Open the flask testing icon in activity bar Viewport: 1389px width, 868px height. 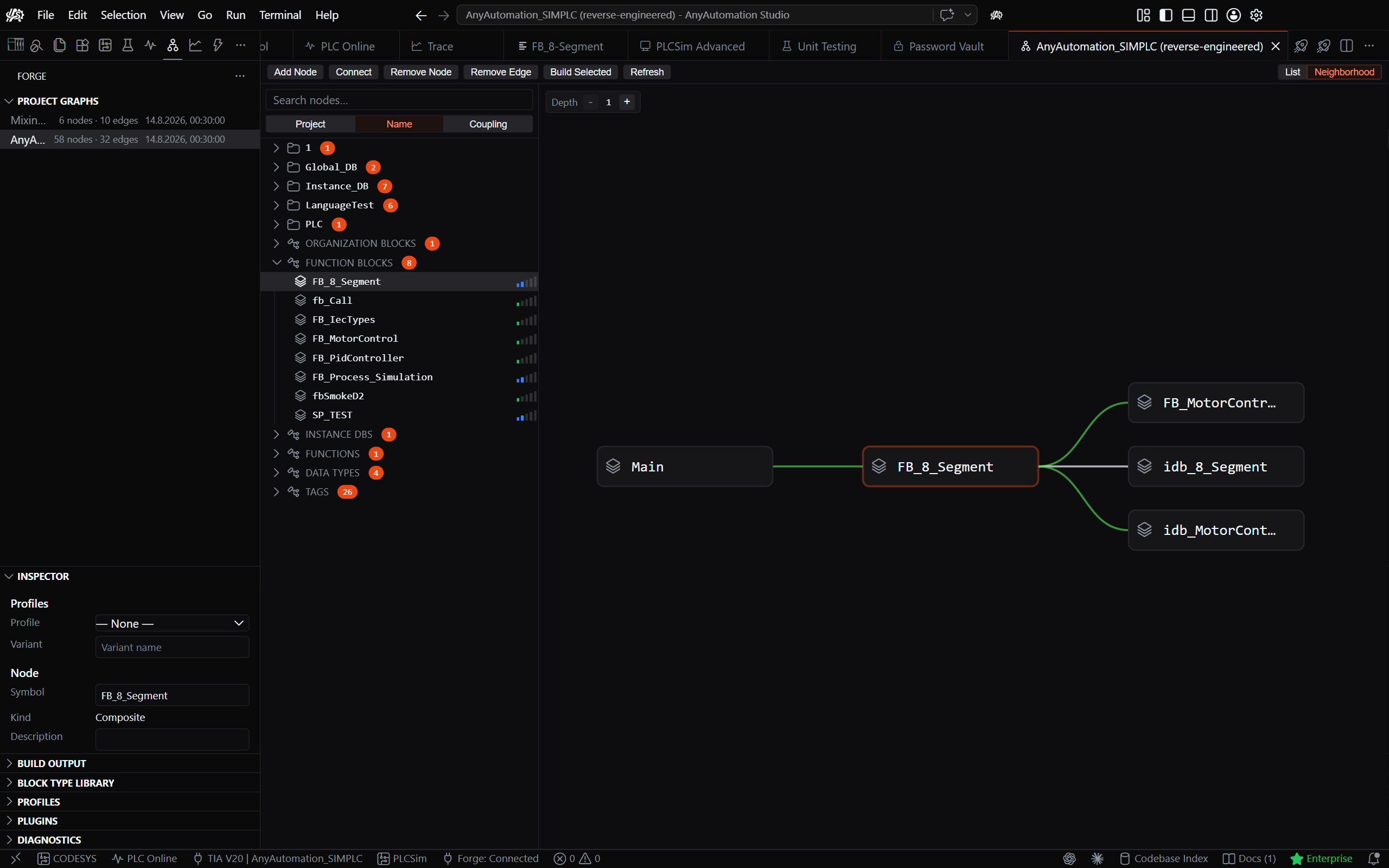click(x=128, y=46)
